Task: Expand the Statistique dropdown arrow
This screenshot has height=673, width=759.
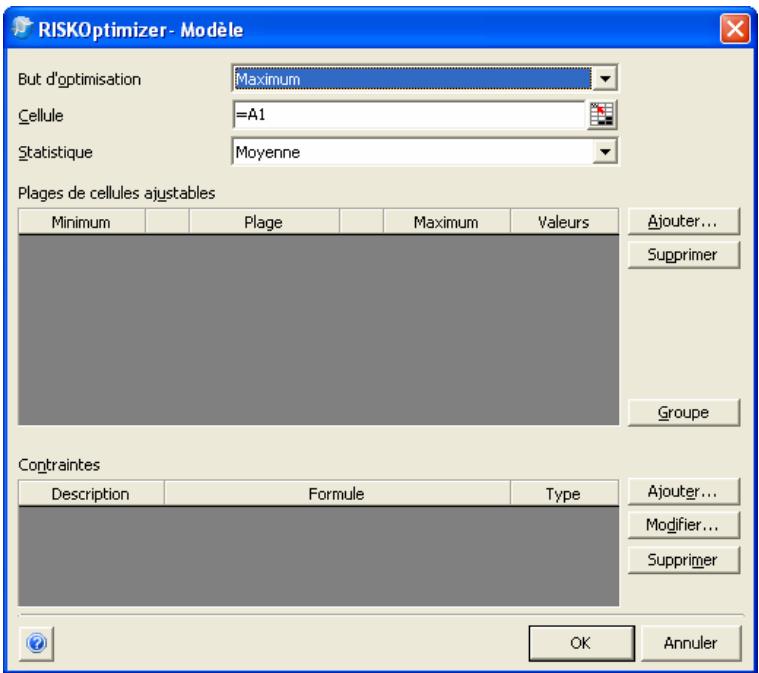Action: pos(605,152)
